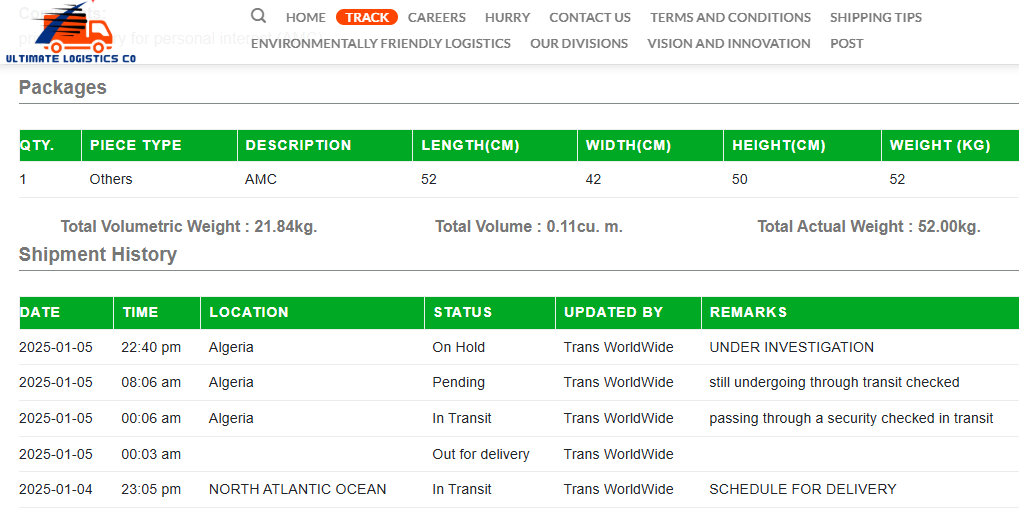Select the highlighted TRACK tab
1019x513 pixels.
tap(367, 18)
